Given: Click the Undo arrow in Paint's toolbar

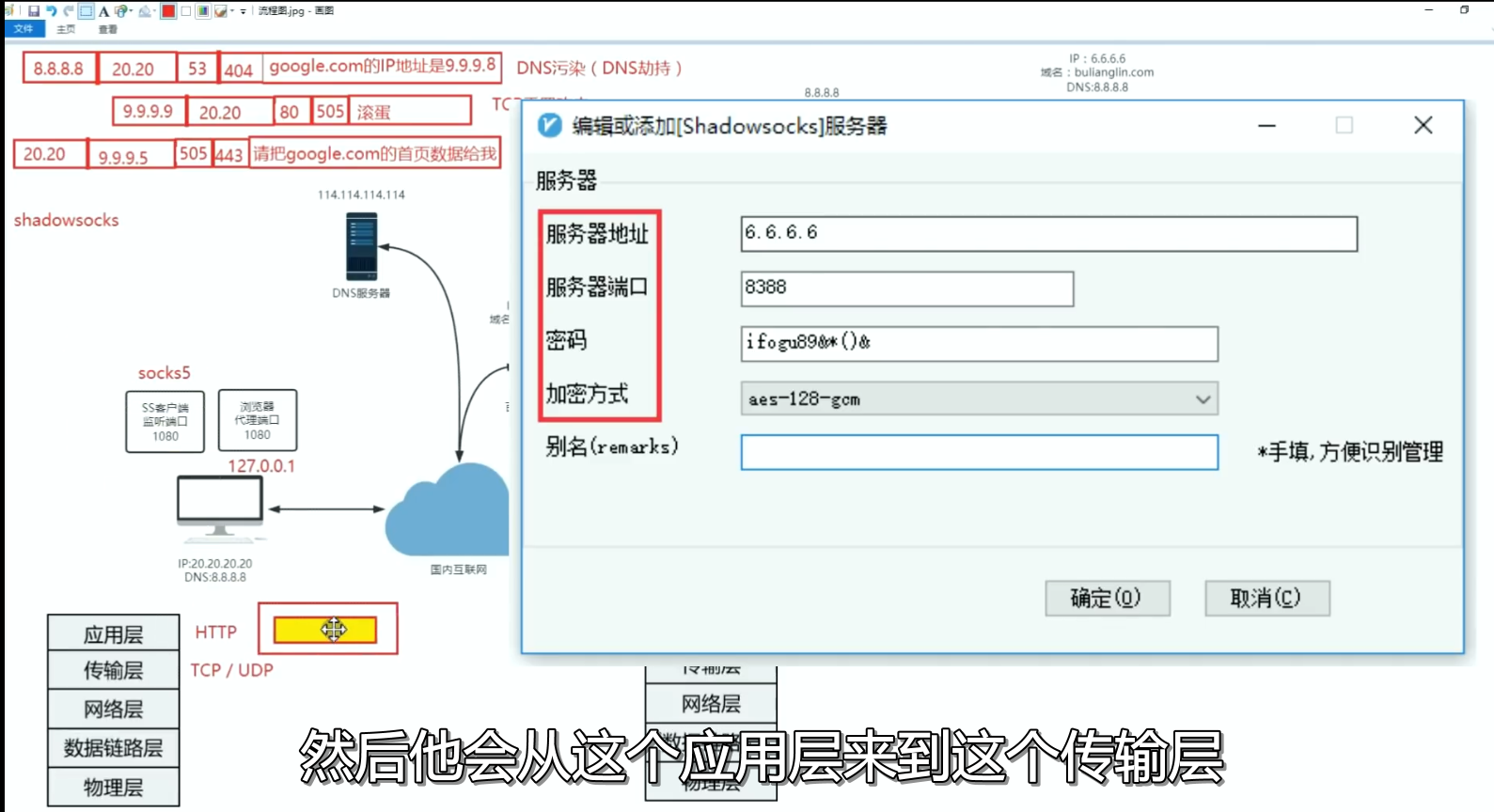Looking at the screenshot, I should click(52, 11).
